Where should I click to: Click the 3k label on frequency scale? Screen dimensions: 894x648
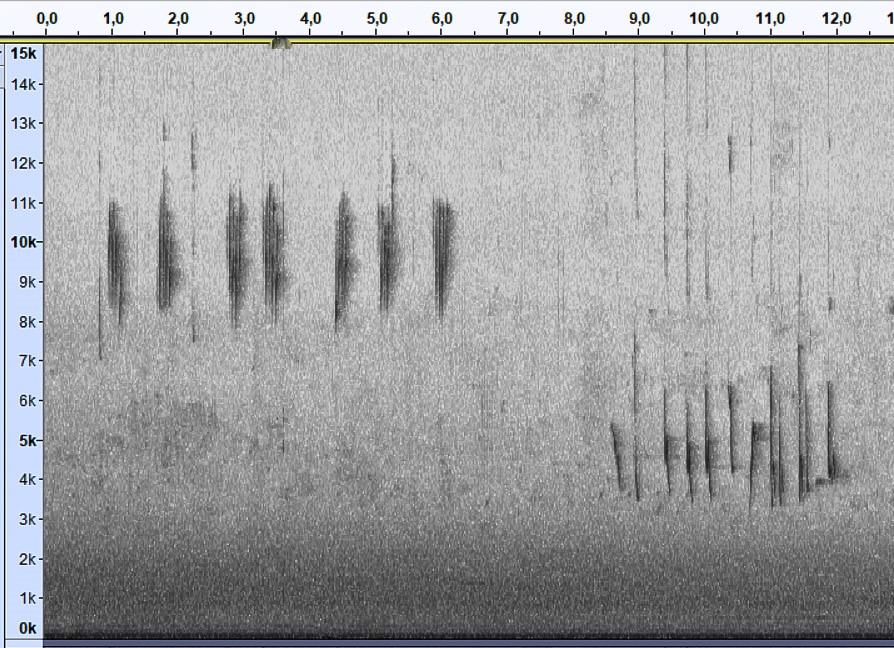[27, 519]
